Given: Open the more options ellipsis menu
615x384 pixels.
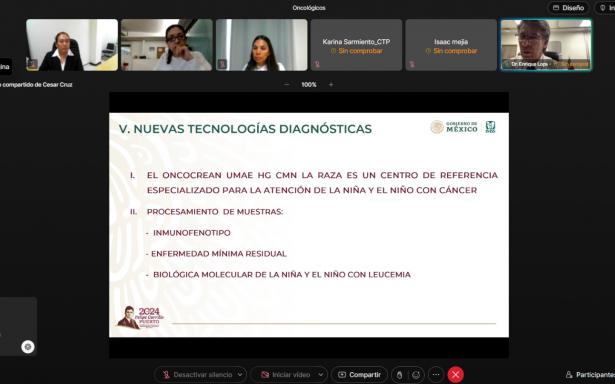Looking at the screenshot, I should click(436, 375).
